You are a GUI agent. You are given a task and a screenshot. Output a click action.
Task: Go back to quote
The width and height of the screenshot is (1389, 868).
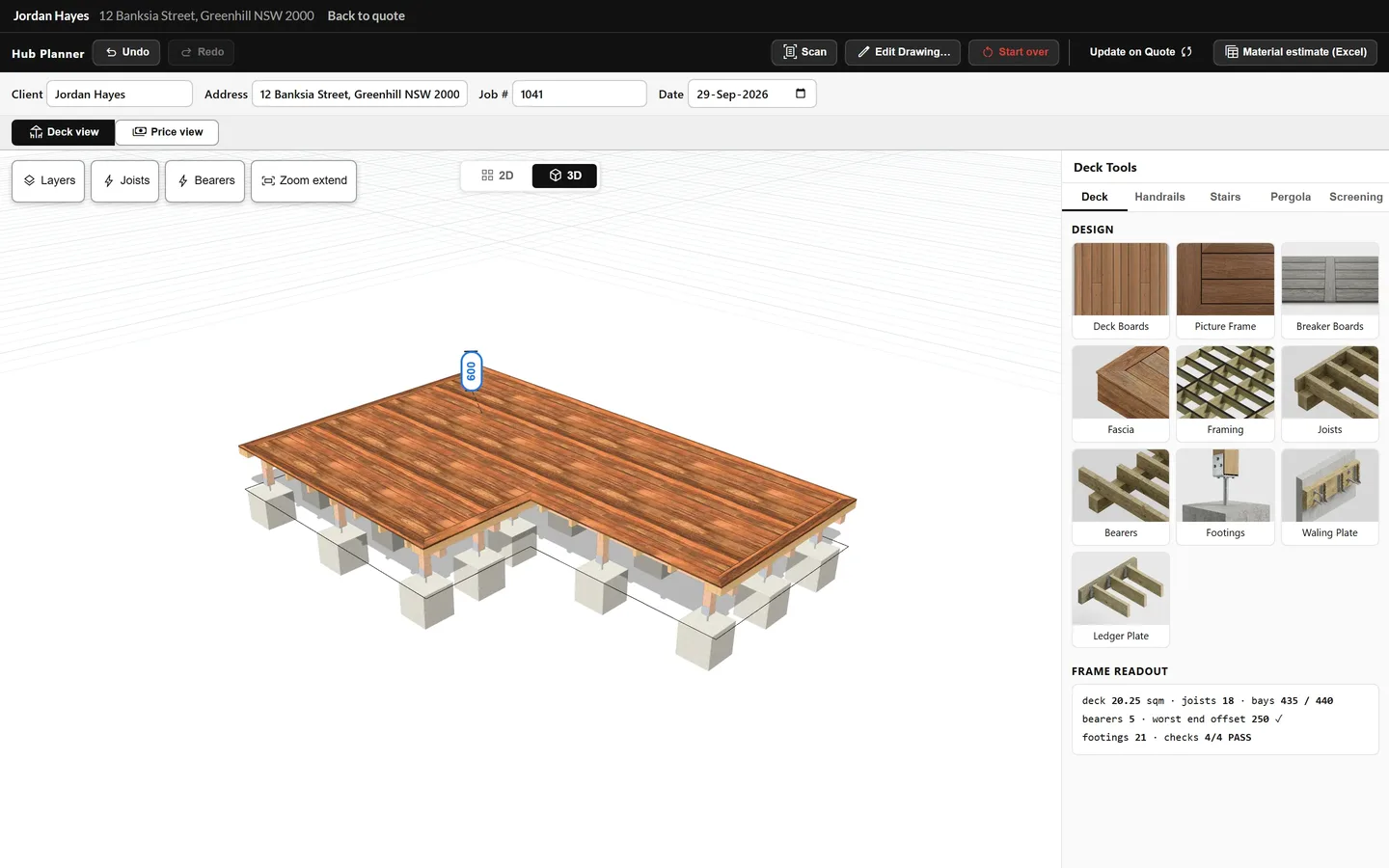tap(366, 15)
